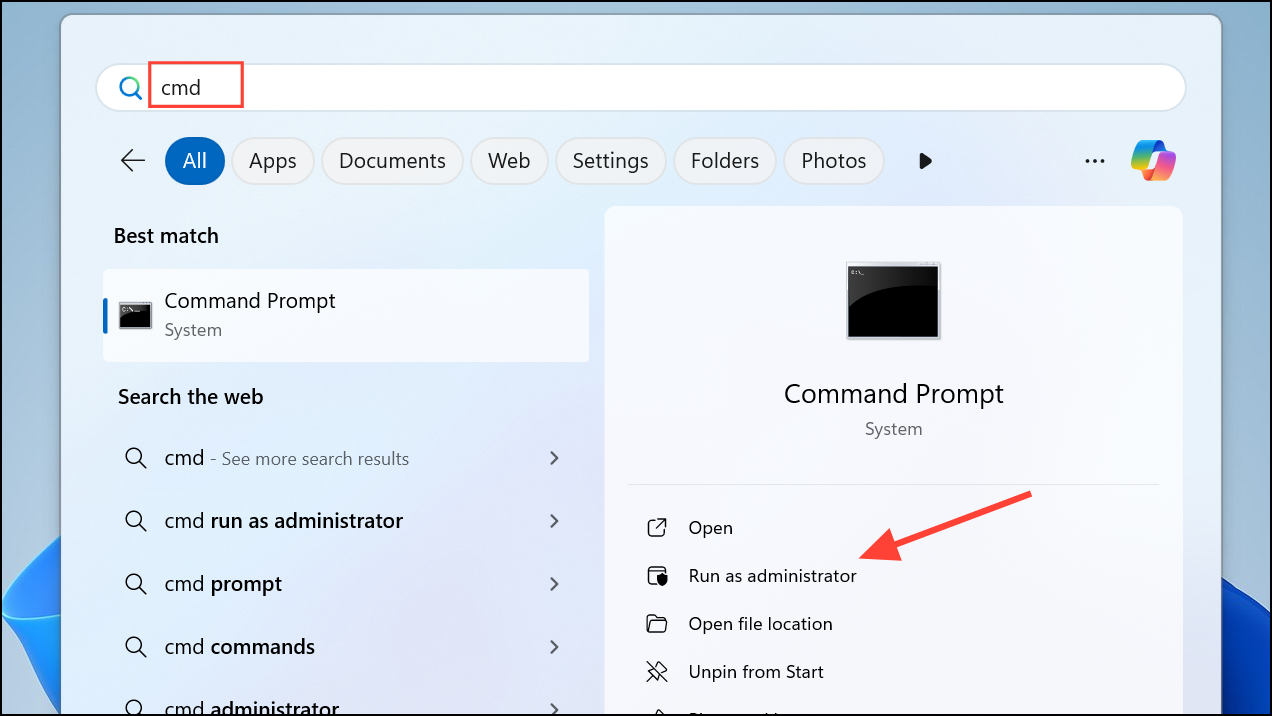Click the Unpin from Start pin icon
1272x716 pixels.
coord(657,672)
